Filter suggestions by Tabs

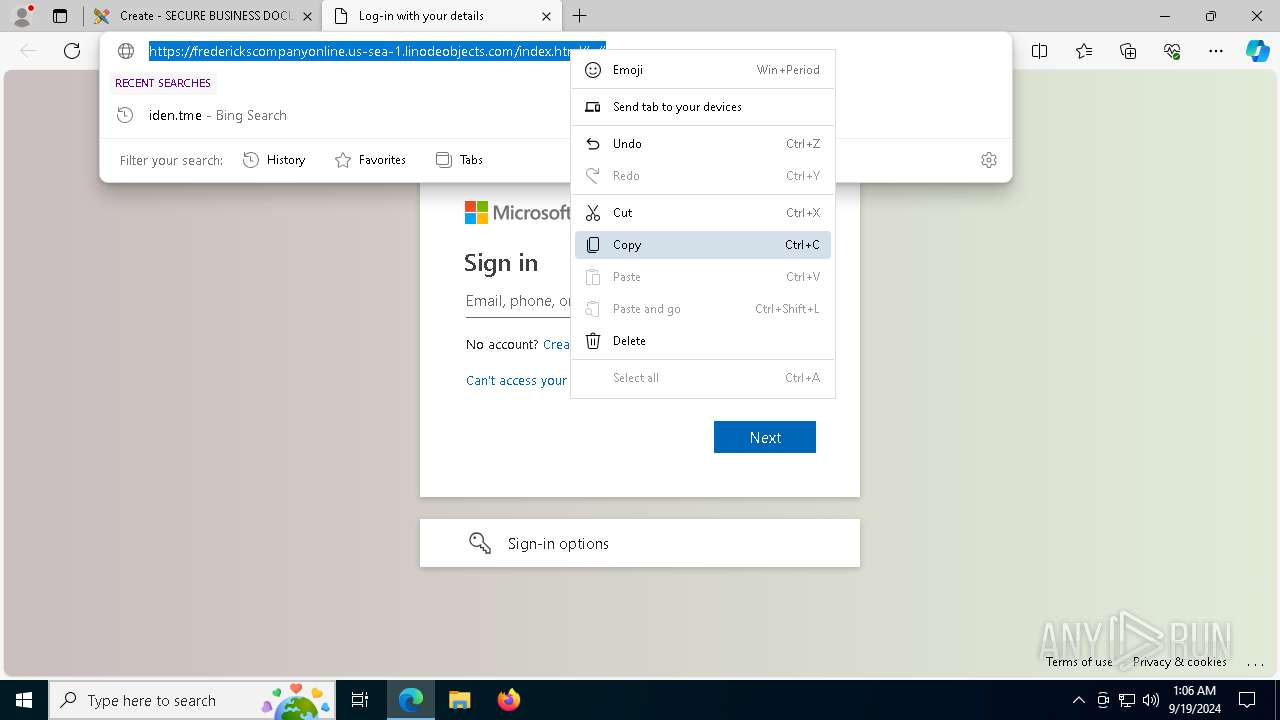[459, 160]
